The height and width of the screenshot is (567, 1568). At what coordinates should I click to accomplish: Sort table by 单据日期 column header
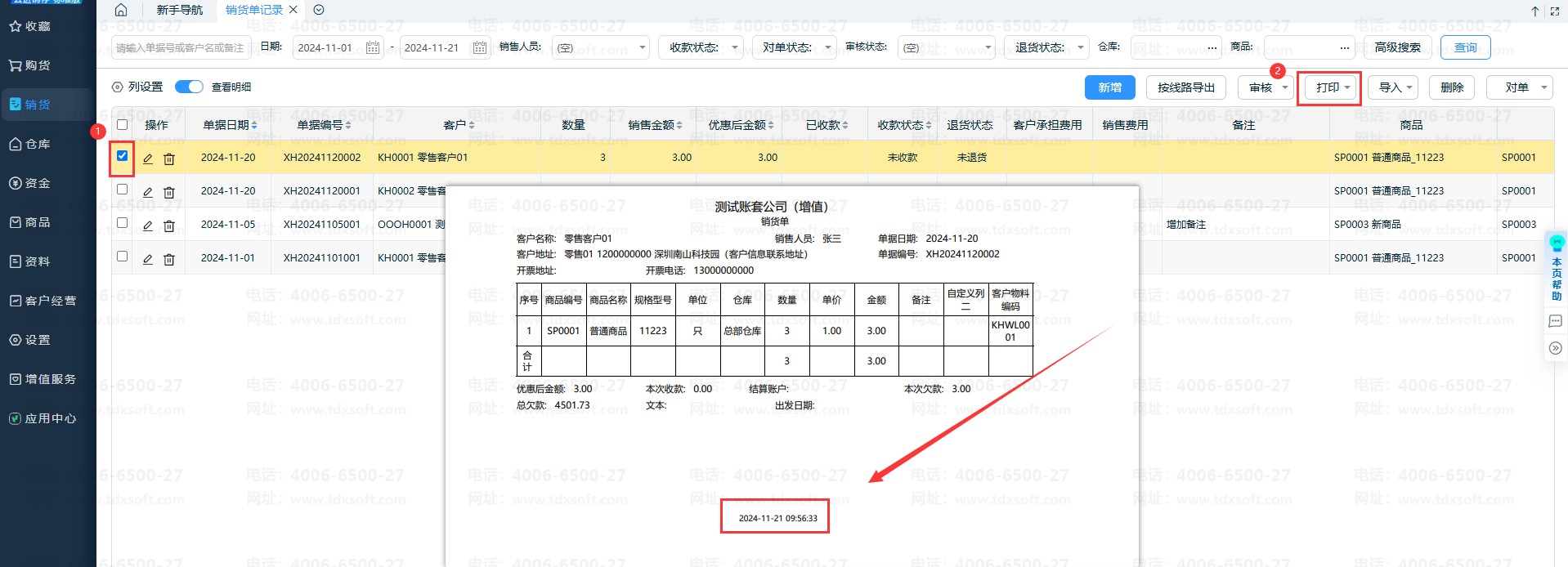tap(230, 125)
